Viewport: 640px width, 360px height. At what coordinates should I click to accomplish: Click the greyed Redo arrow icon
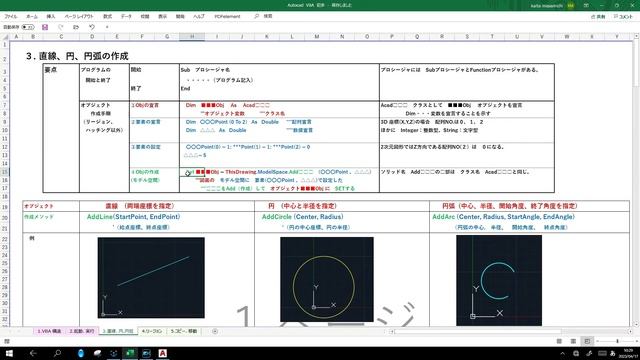[x=60, y=27]
